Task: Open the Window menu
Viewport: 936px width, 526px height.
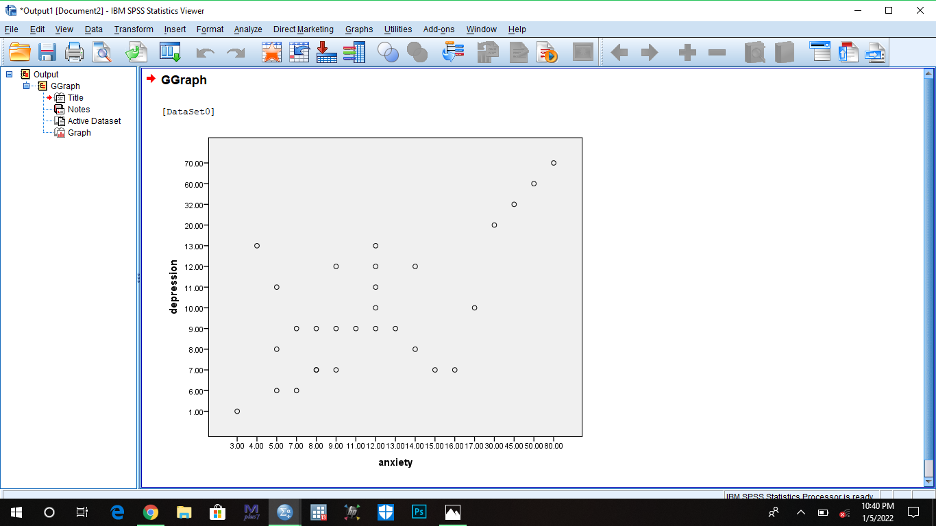Action: tap(481, 29)
